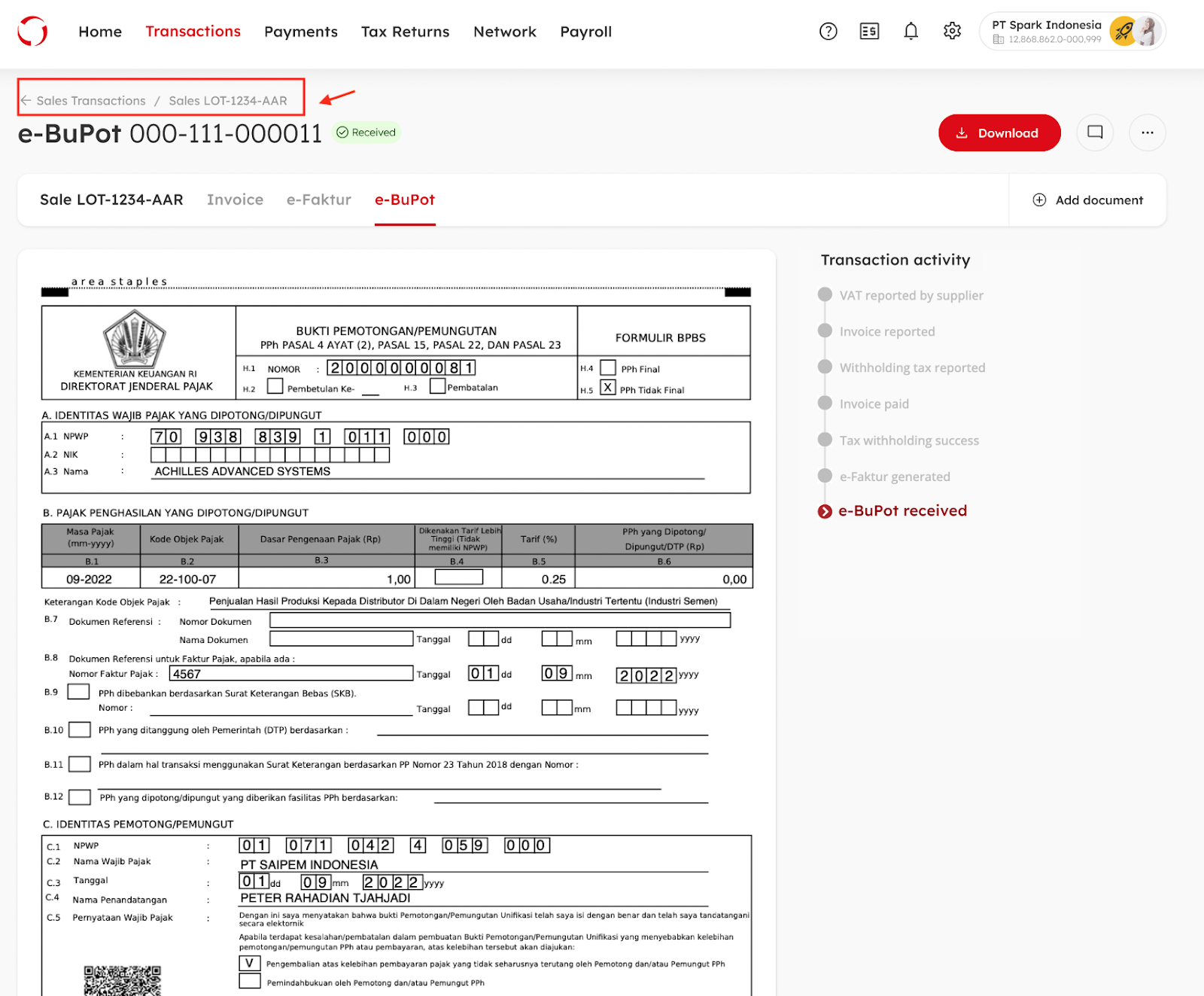Click the 22-100-07 tax object code
1204x996 pixels.
(x=187, y=579)
